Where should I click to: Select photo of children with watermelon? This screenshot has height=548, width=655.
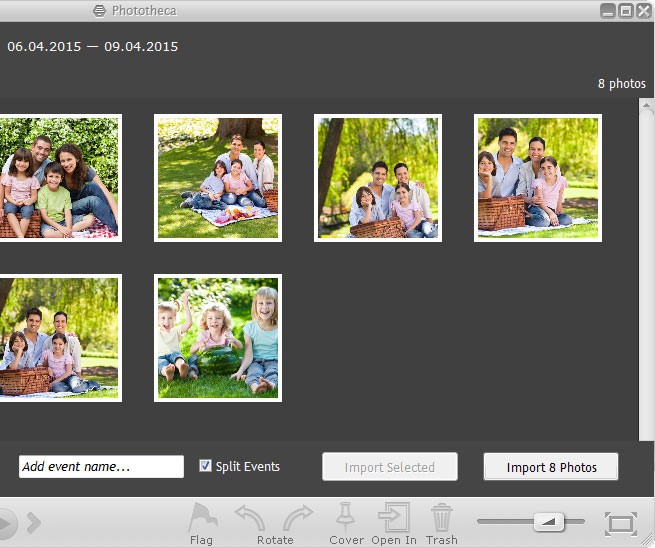coord(218,338)
